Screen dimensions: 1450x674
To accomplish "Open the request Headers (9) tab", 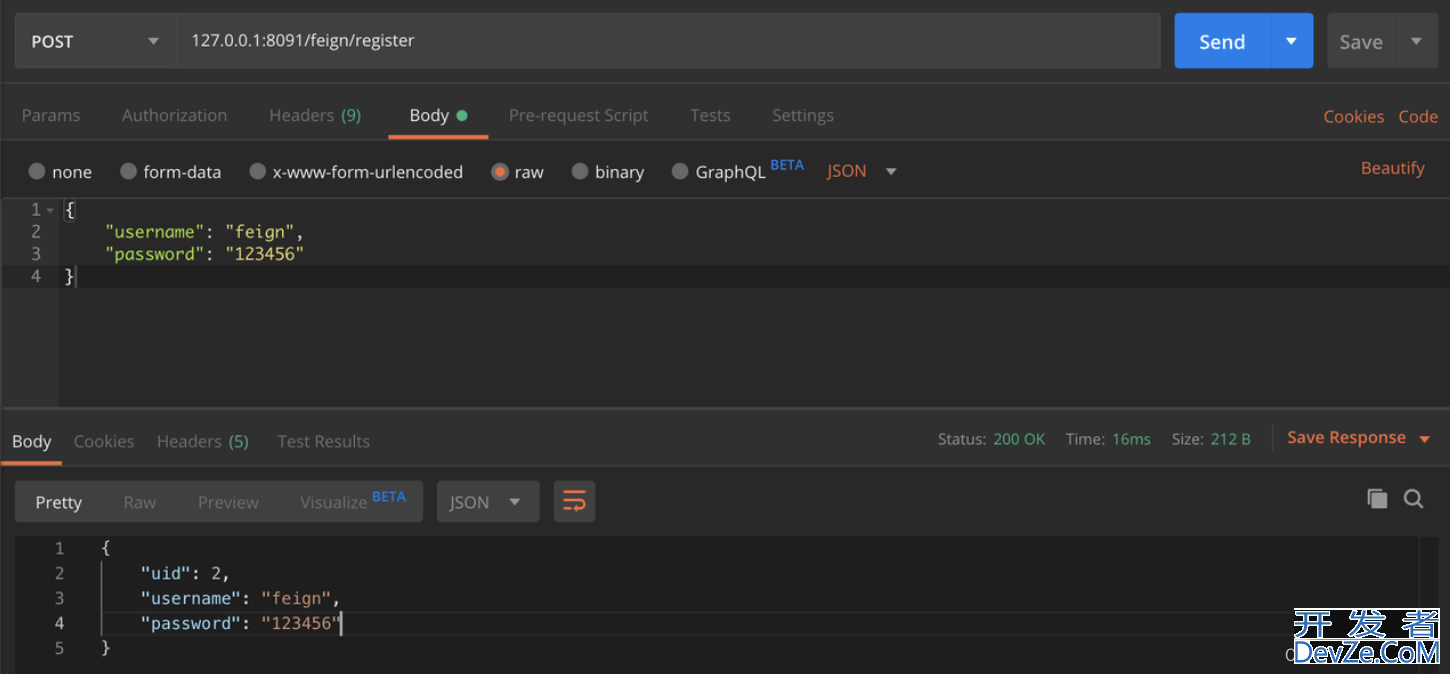I will [315, 115].
